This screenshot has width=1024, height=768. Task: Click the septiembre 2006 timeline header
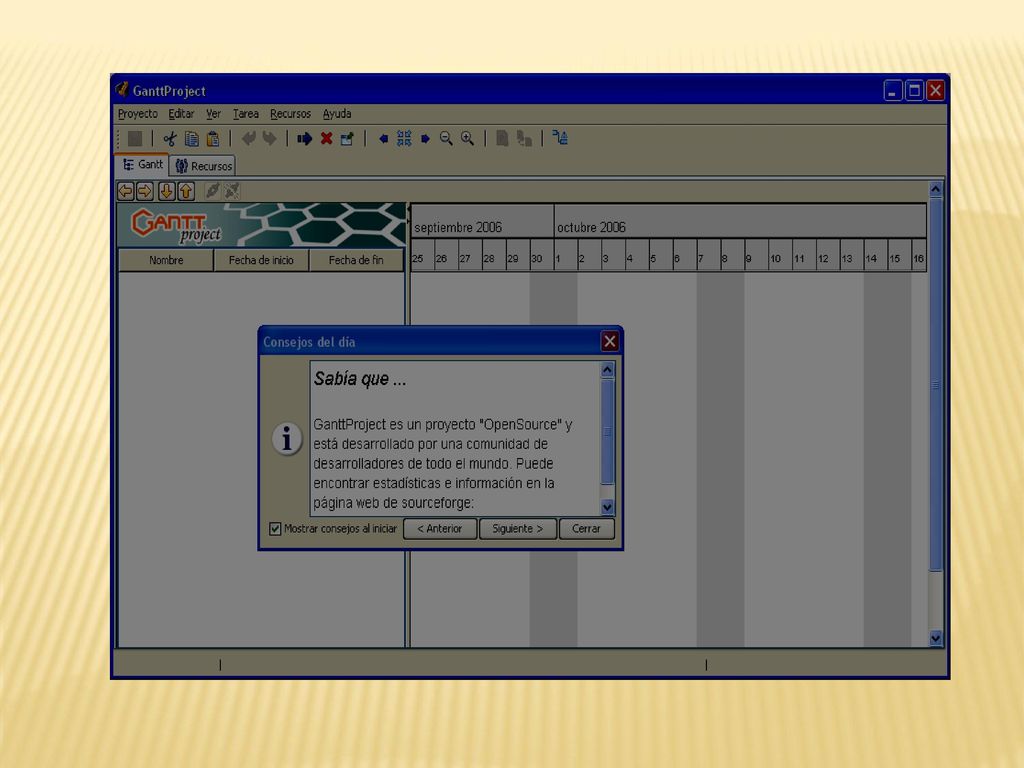482,221
